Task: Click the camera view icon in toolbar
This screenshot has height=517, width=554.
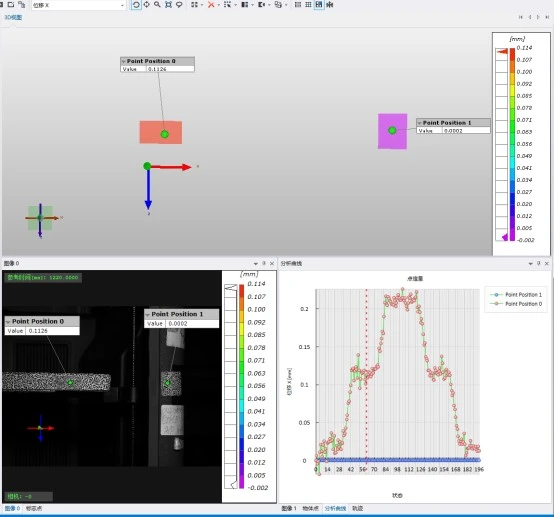Action: click(261, 5)
